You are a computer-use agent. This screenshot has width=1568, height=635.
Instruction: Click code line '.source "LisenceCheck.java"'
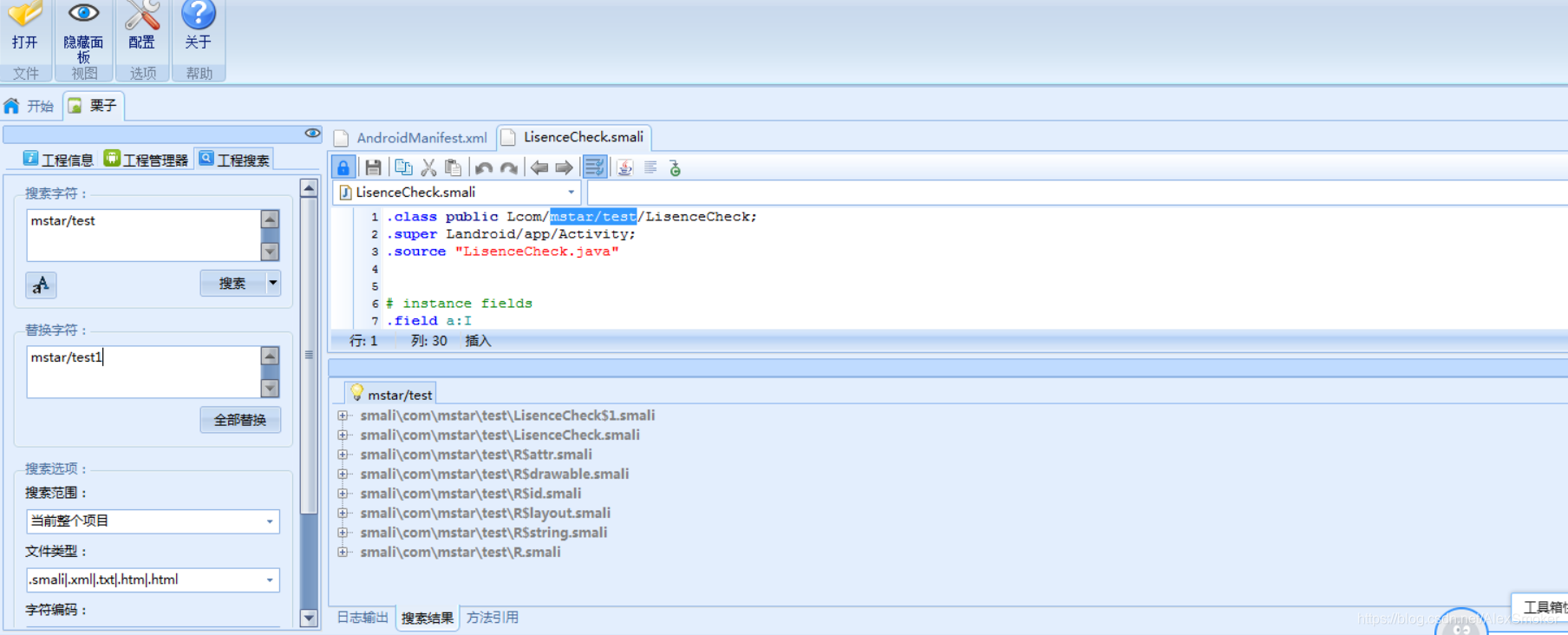point(502,252)
